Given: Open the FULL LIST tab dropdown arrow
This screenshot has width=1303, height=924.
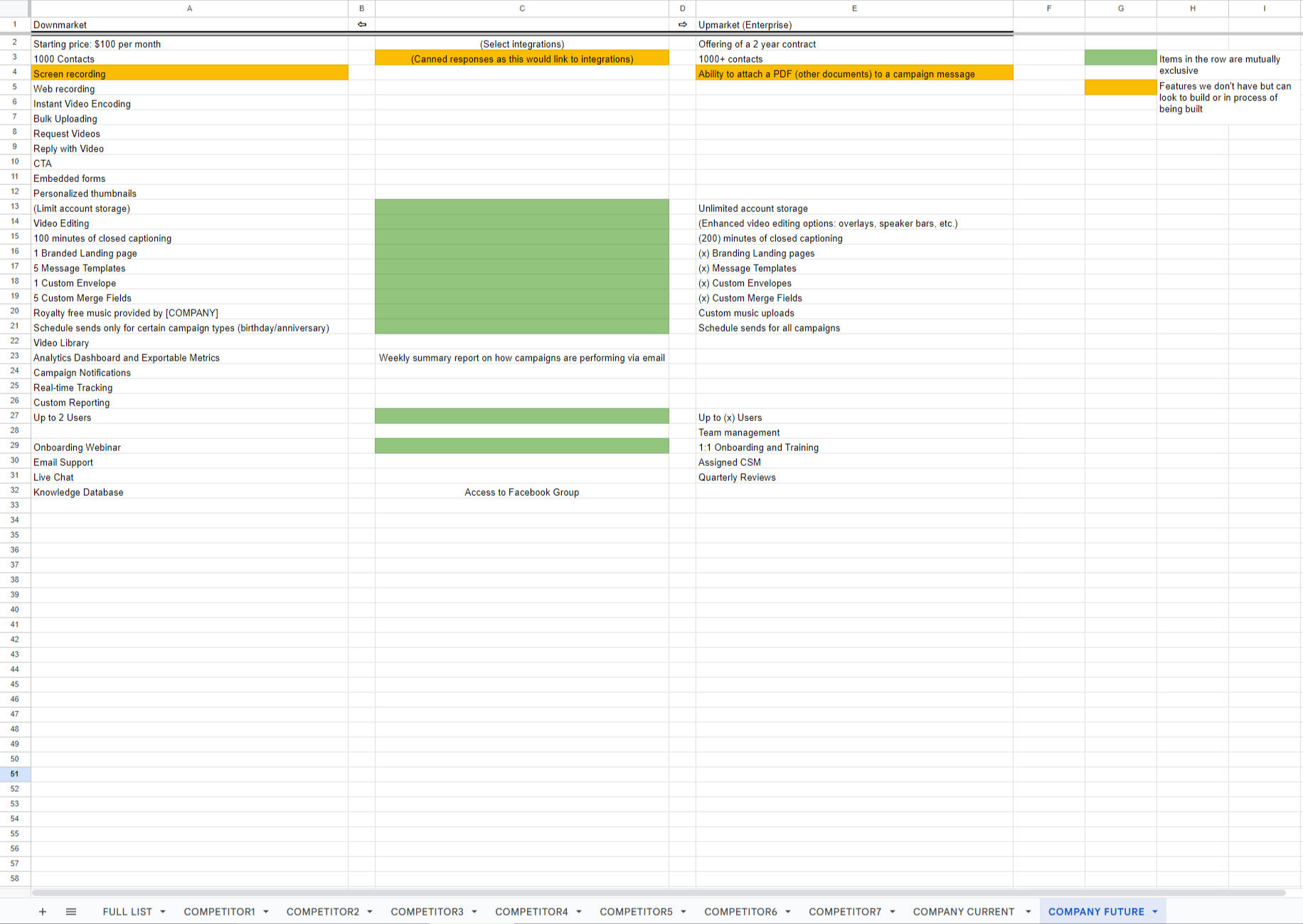Looking at the screenshot, I should (163, 912).
